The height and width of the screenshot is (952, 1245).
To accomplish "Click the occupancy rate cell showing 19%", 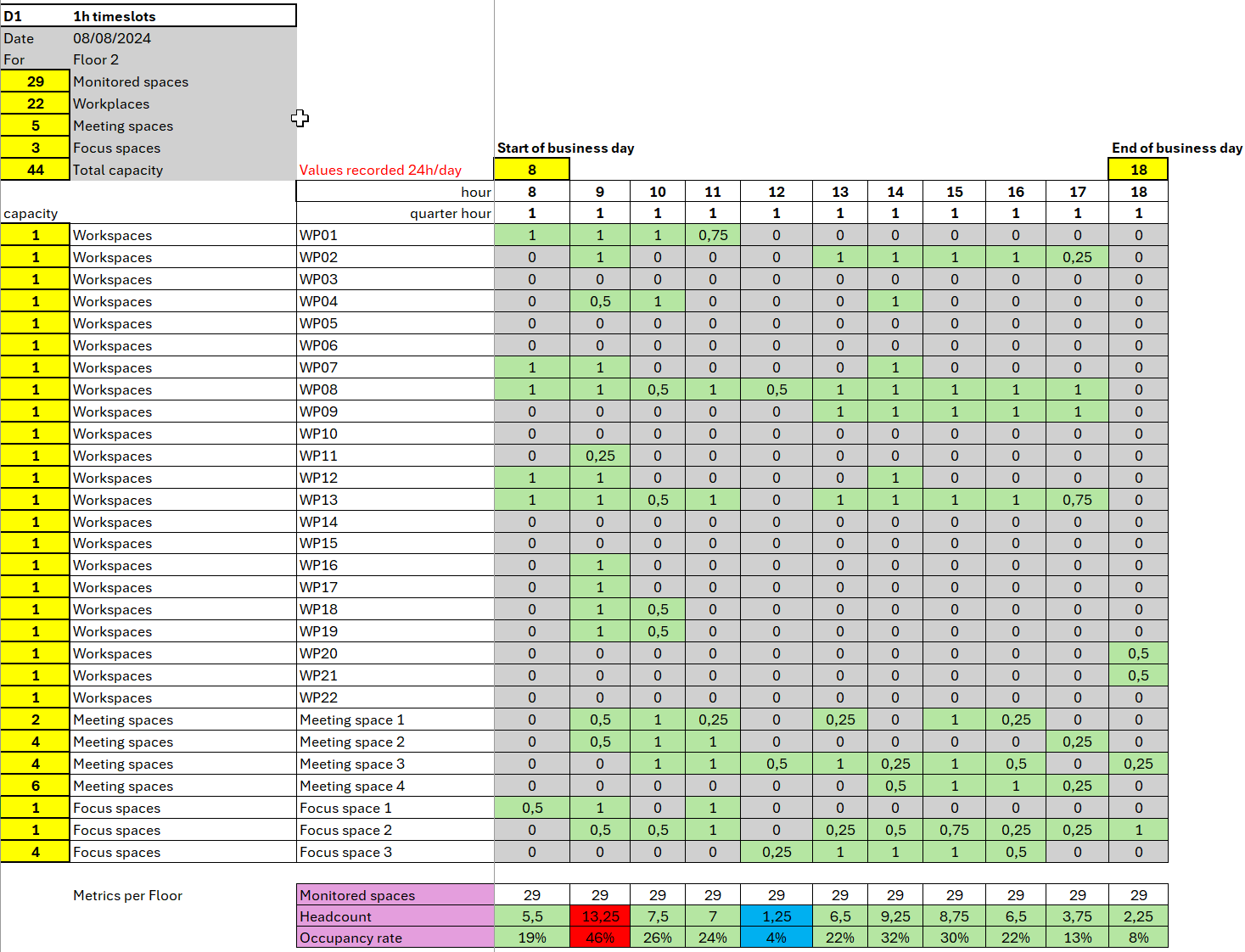I will 532,938.
